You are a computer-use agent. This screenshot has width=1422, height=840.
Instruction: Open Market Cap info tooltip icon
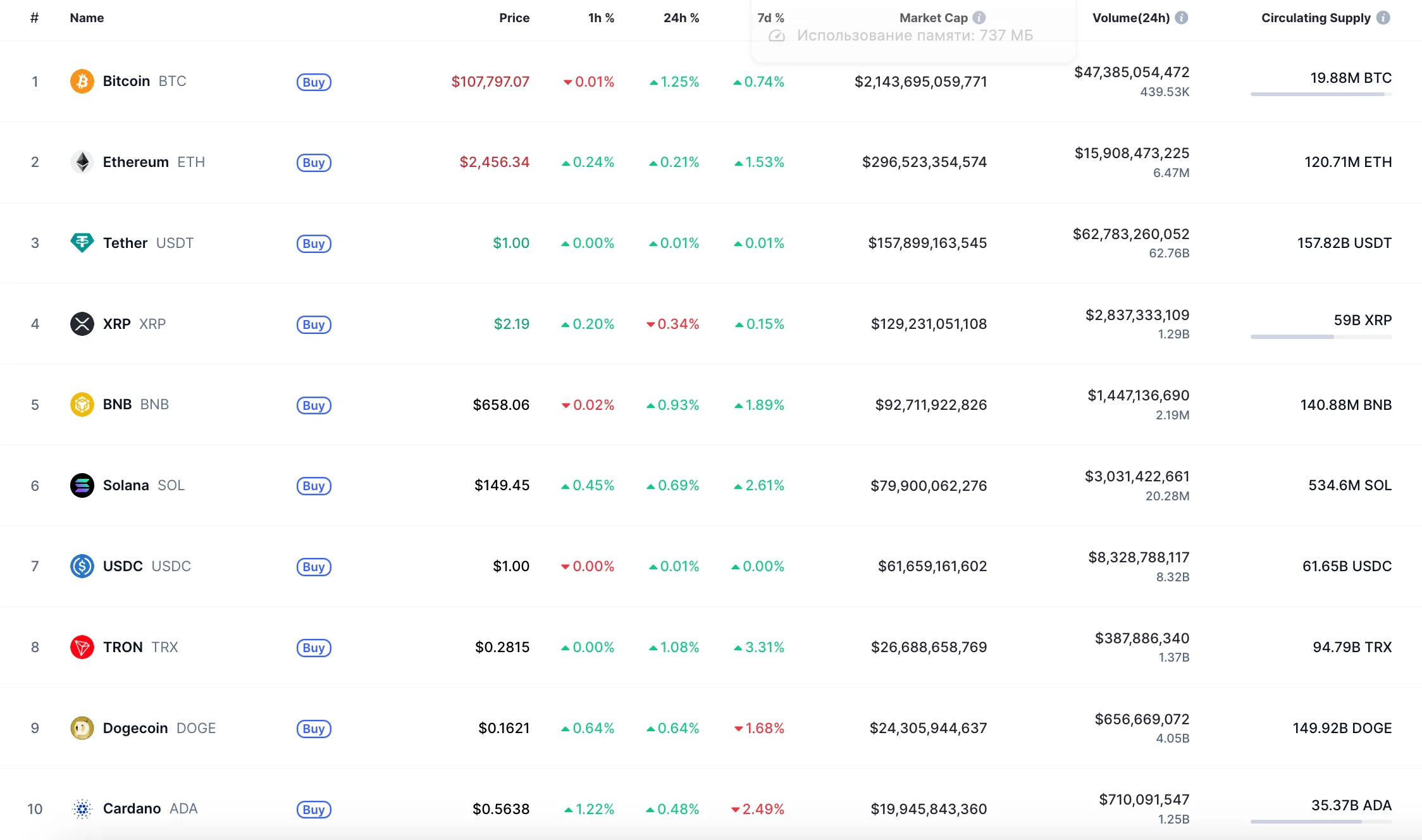click(979, 18)
